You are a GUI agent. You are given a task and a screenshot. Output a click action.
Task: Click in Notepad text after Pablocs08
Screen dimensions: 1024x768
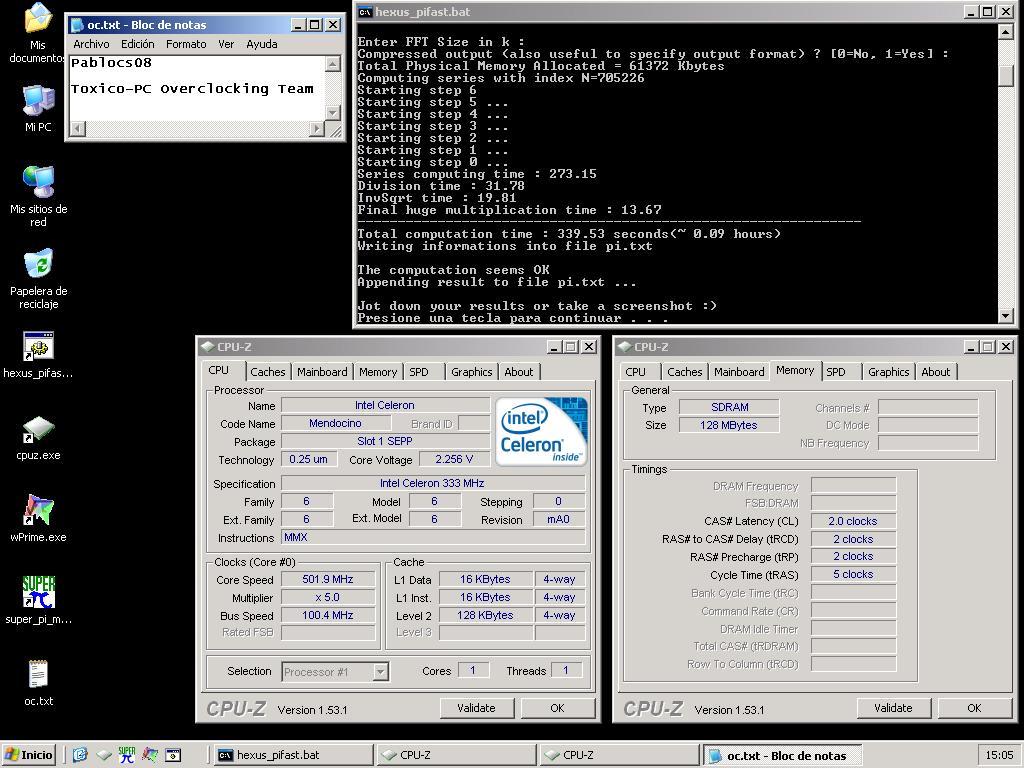coord(154,63)
